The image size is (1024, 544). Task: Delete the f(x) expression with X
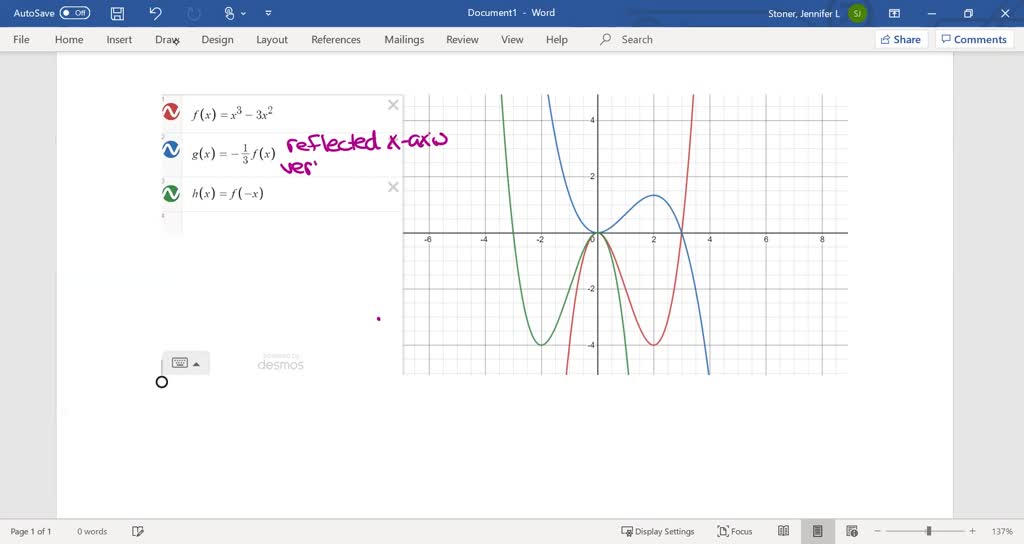pyautogui.click(x=393, y=105)
